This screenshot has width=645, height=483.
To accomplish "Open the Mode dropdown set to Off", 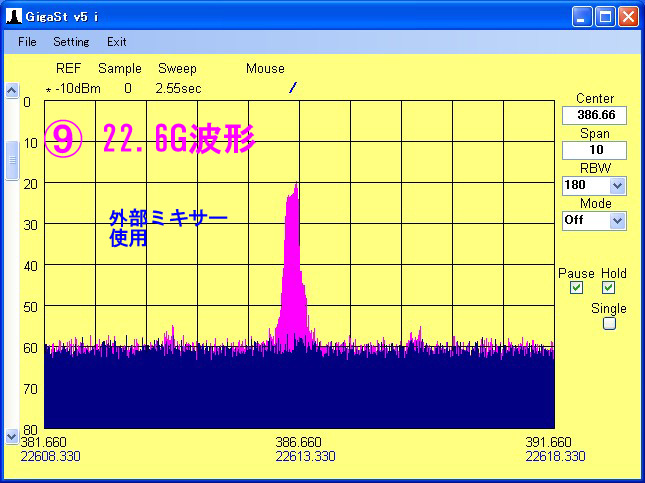I will 617,220.
